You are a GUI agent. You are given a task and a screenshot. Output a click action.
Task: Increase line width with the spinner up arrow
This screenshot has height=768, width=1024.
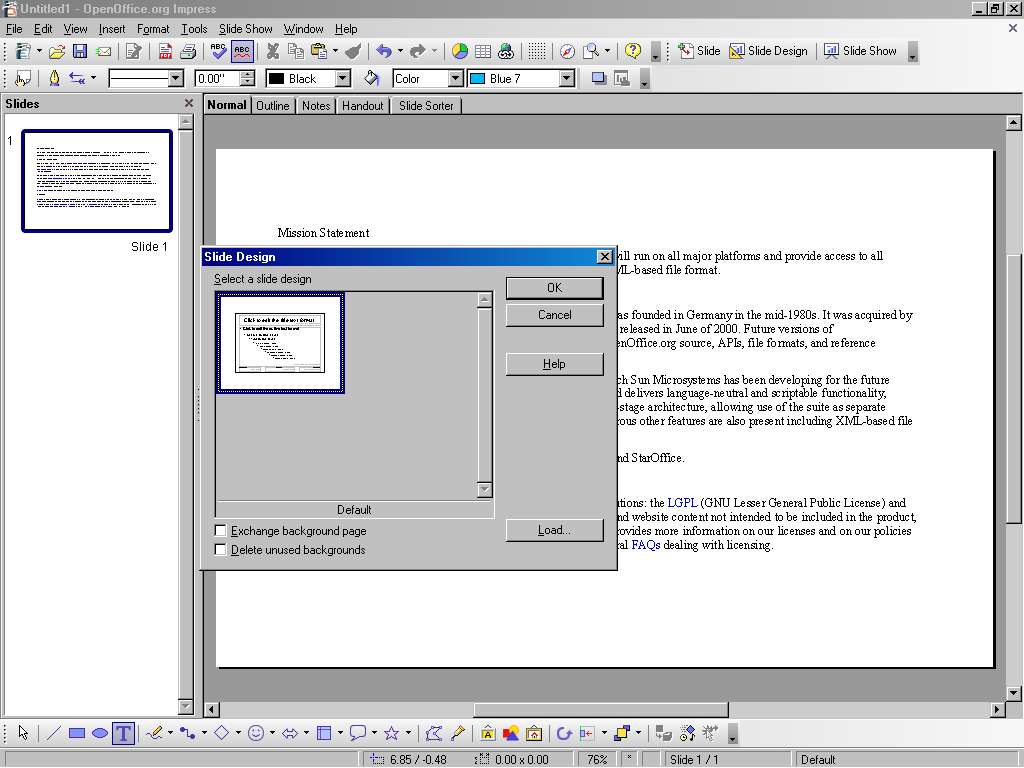click(x=247, y=74)
